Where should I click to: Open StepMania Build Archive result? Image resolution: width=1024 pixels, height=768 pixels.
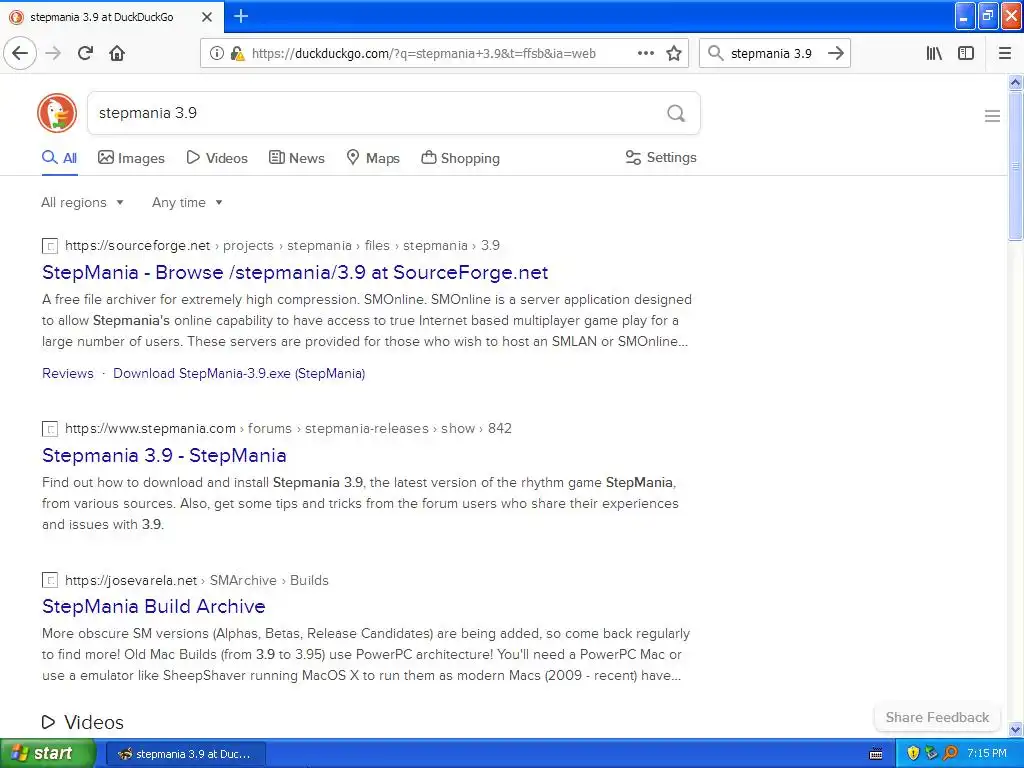click(153, 606)
